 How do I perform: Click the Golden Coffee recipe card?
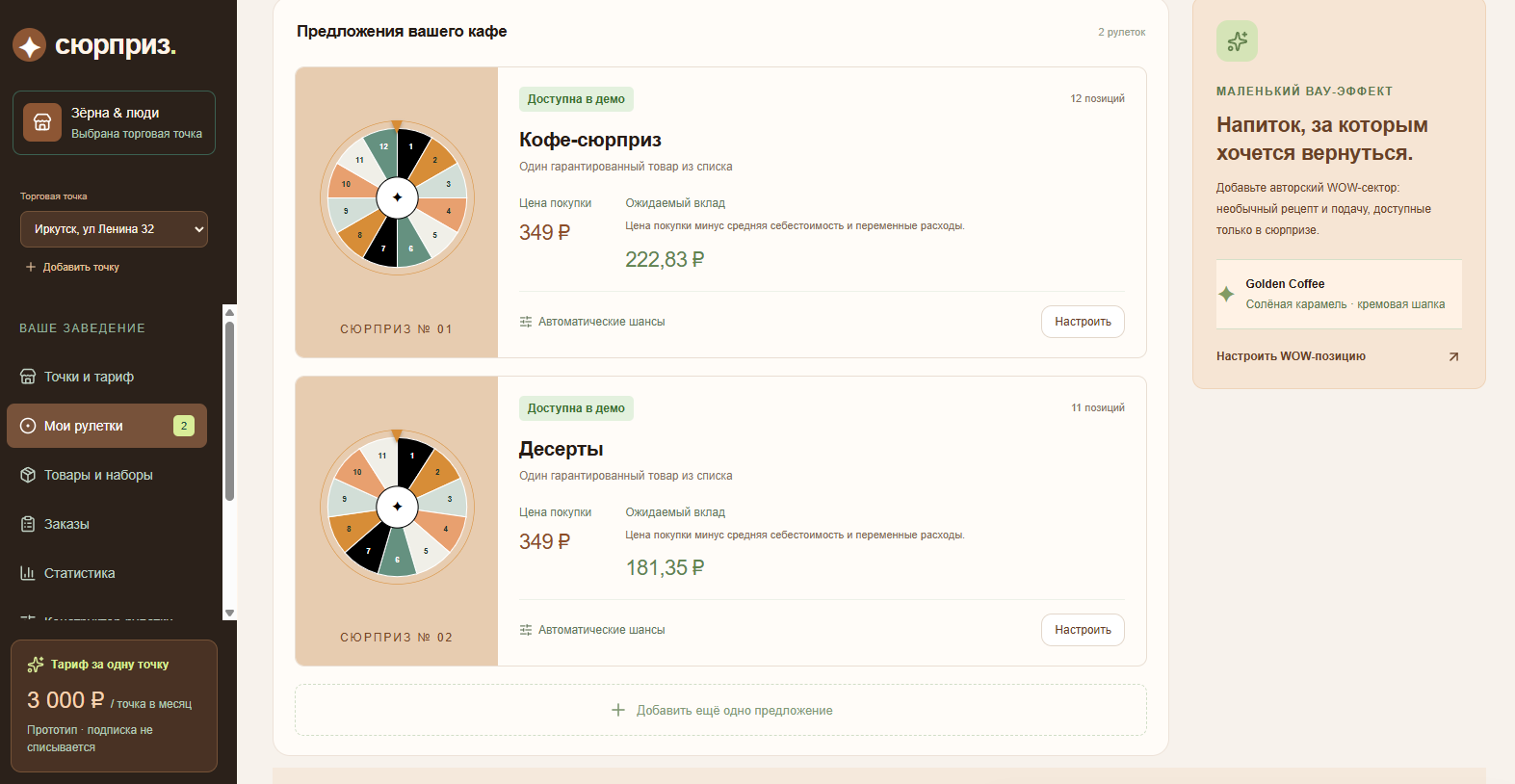click(1339, 294)
